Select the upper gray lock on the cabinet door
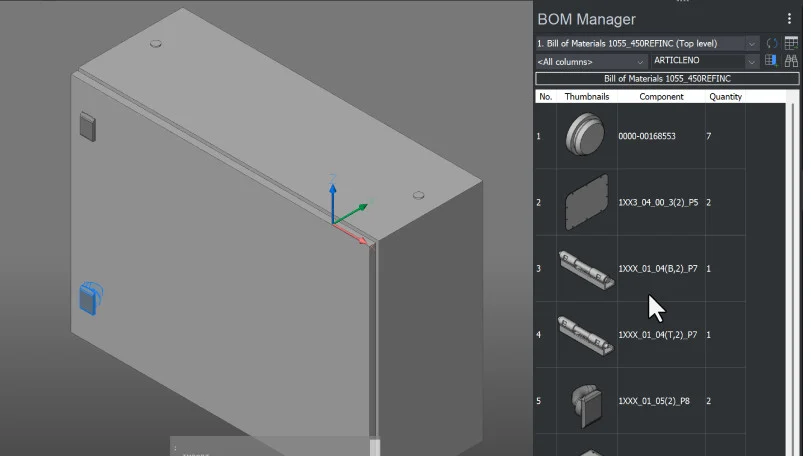 click(x=87, y=127)
